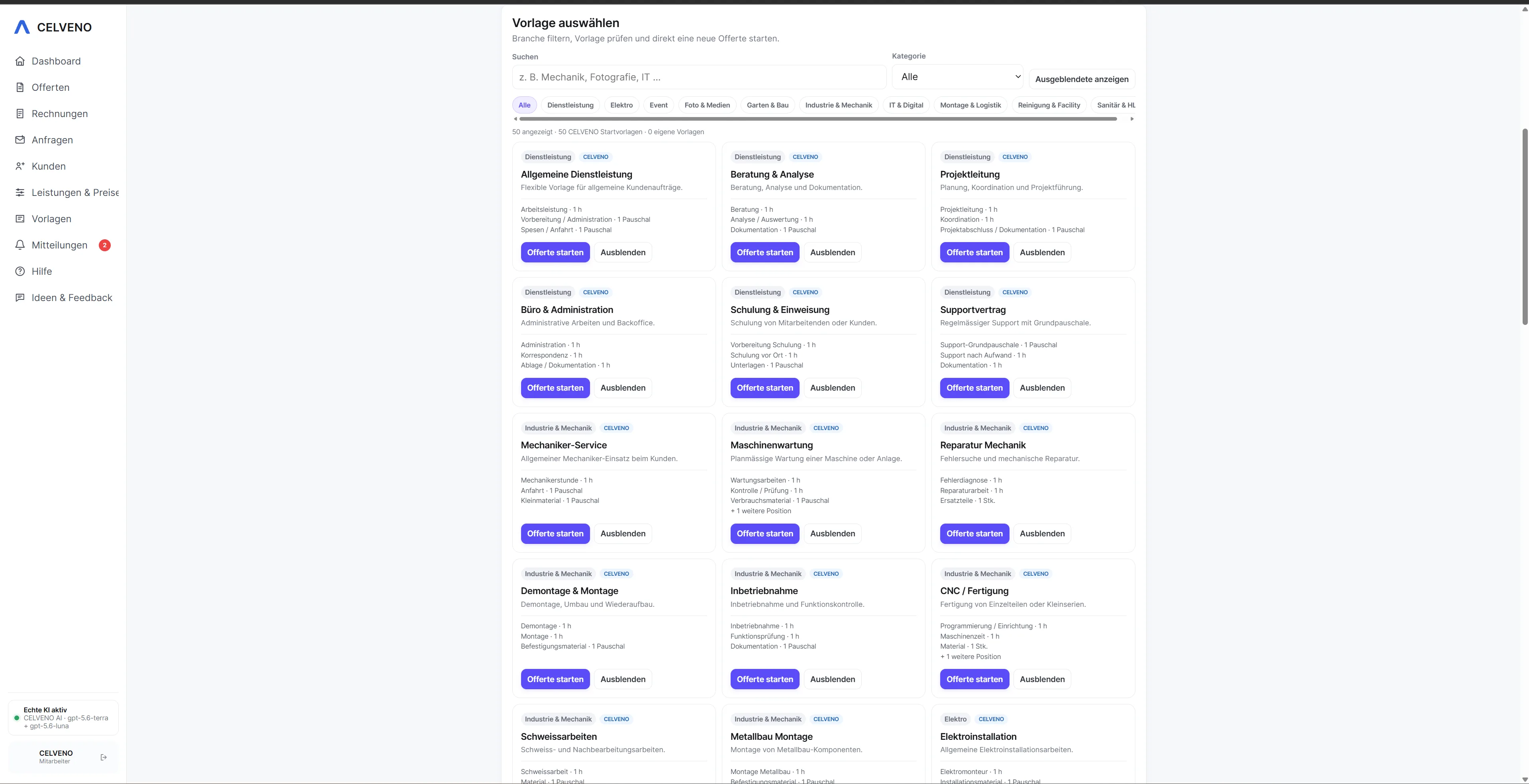Start Offerte for Maschinenwartung template
Image resolution: width=1529 pixels, height=784 pixels.
click(x=764, y=534)
